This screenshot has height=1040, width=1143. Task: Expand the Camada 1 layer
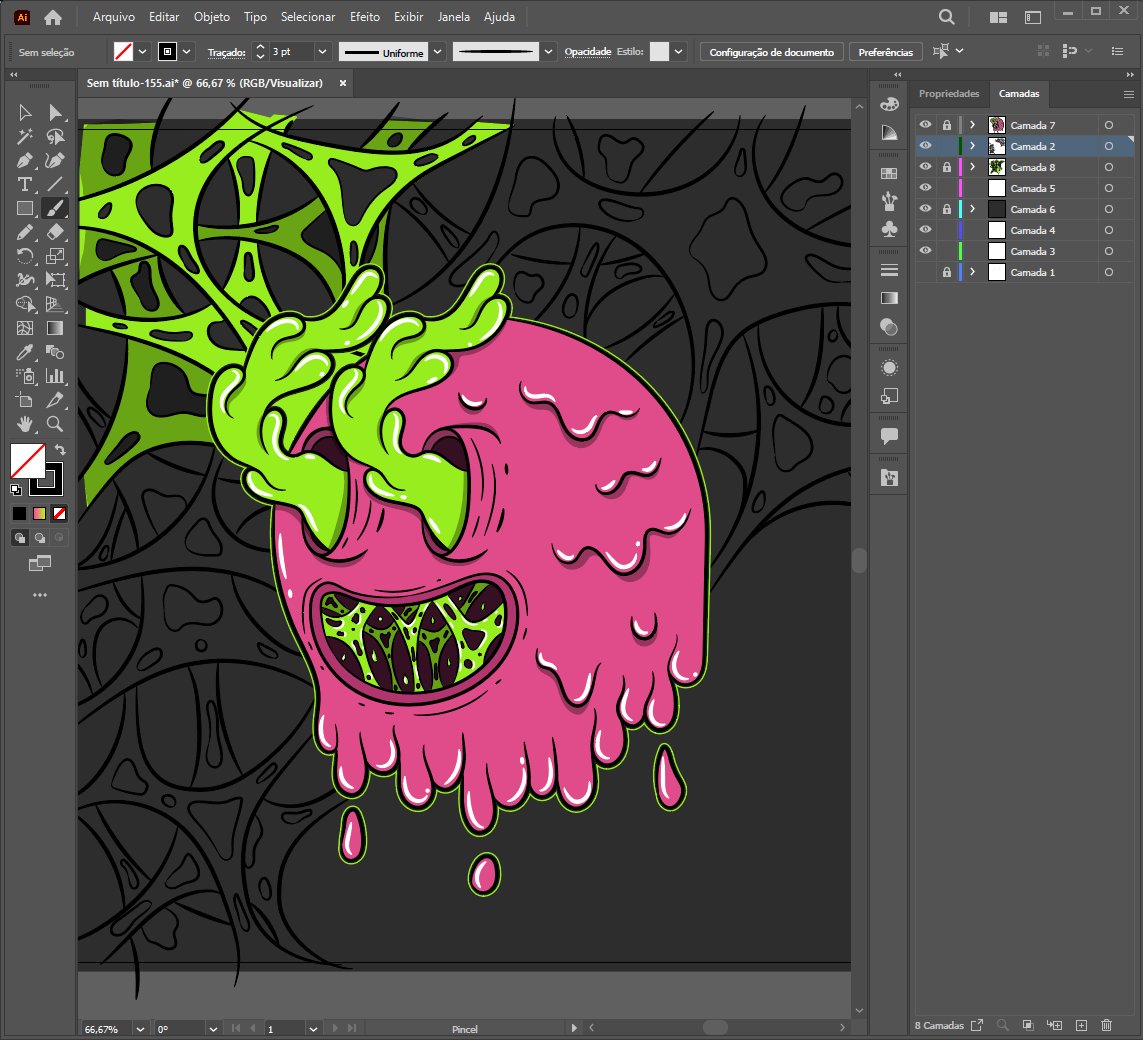[x=972, y=272]
